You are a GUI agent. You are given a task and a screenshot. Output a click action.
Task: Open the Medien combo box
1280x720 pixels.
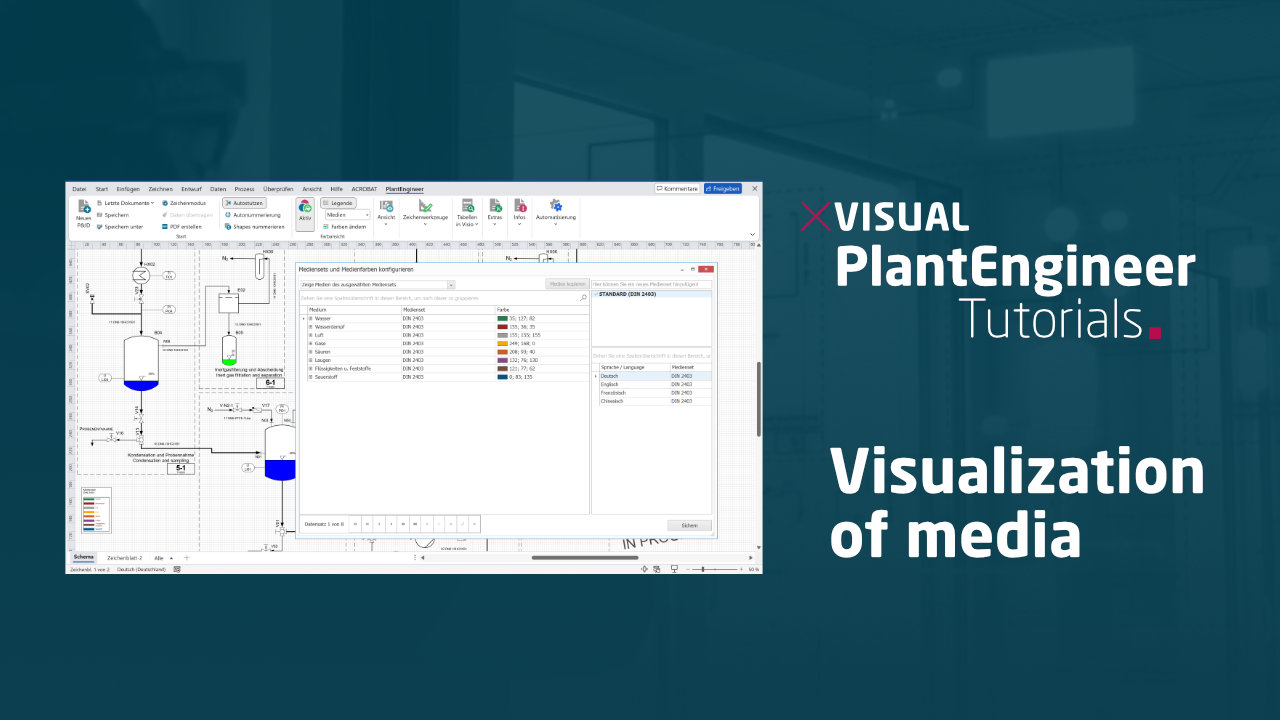[348, 215]
